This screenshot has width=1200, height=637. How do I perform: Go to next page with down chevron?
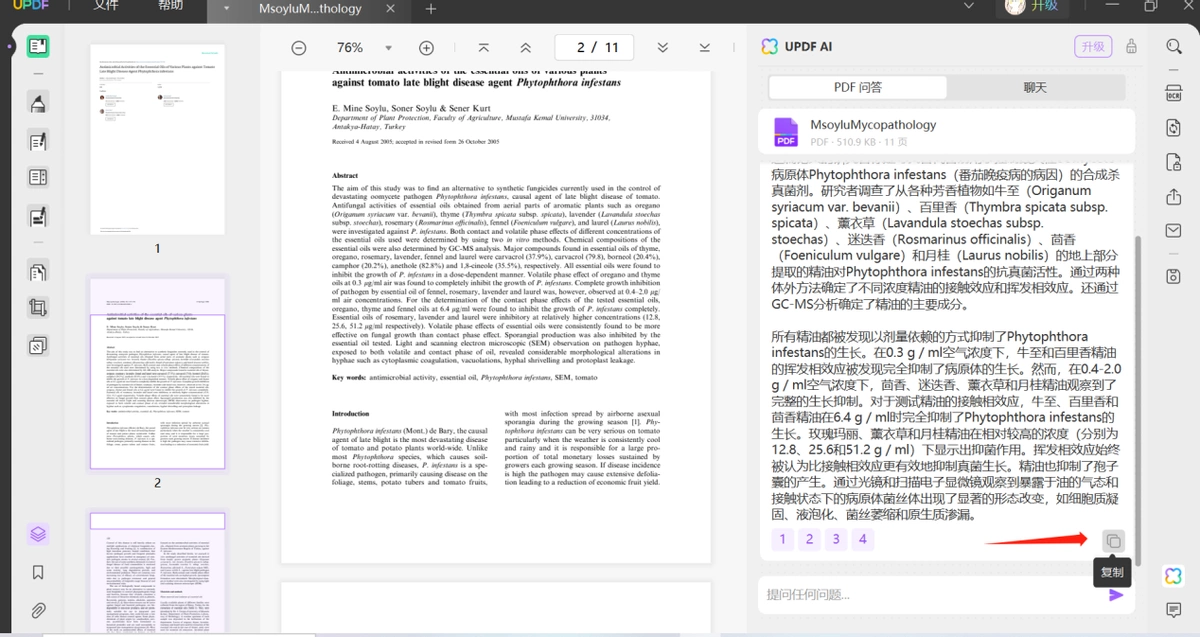pyautogui.click(x=663, y=48)
